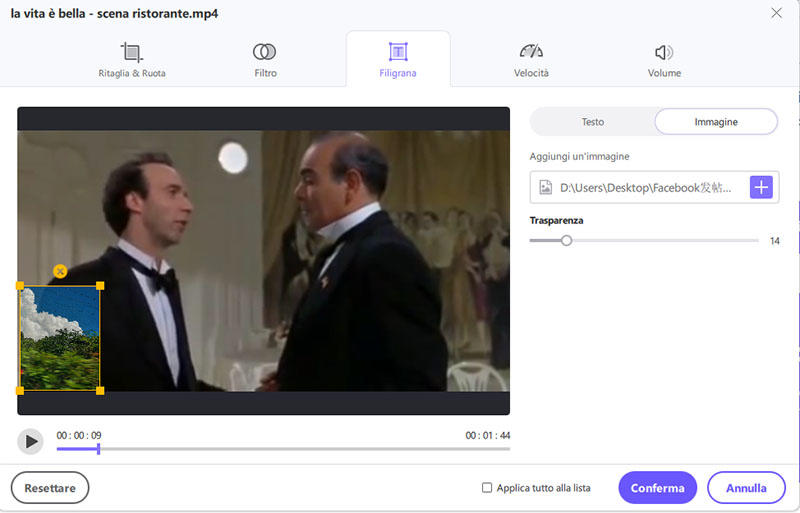Switch watermark type to Testo

(592, 122)
